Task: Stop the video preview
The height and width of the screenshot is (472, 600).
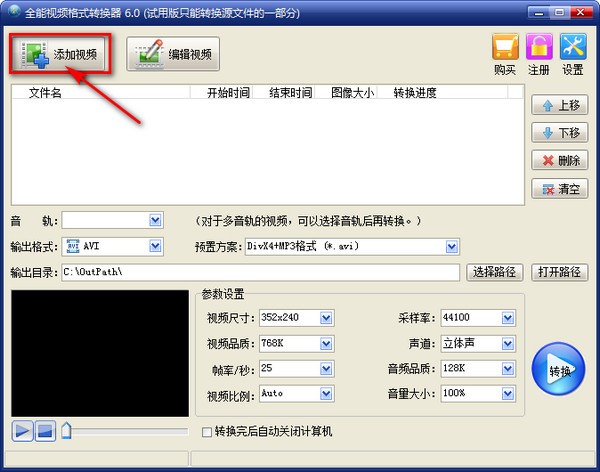Action: 45,431
